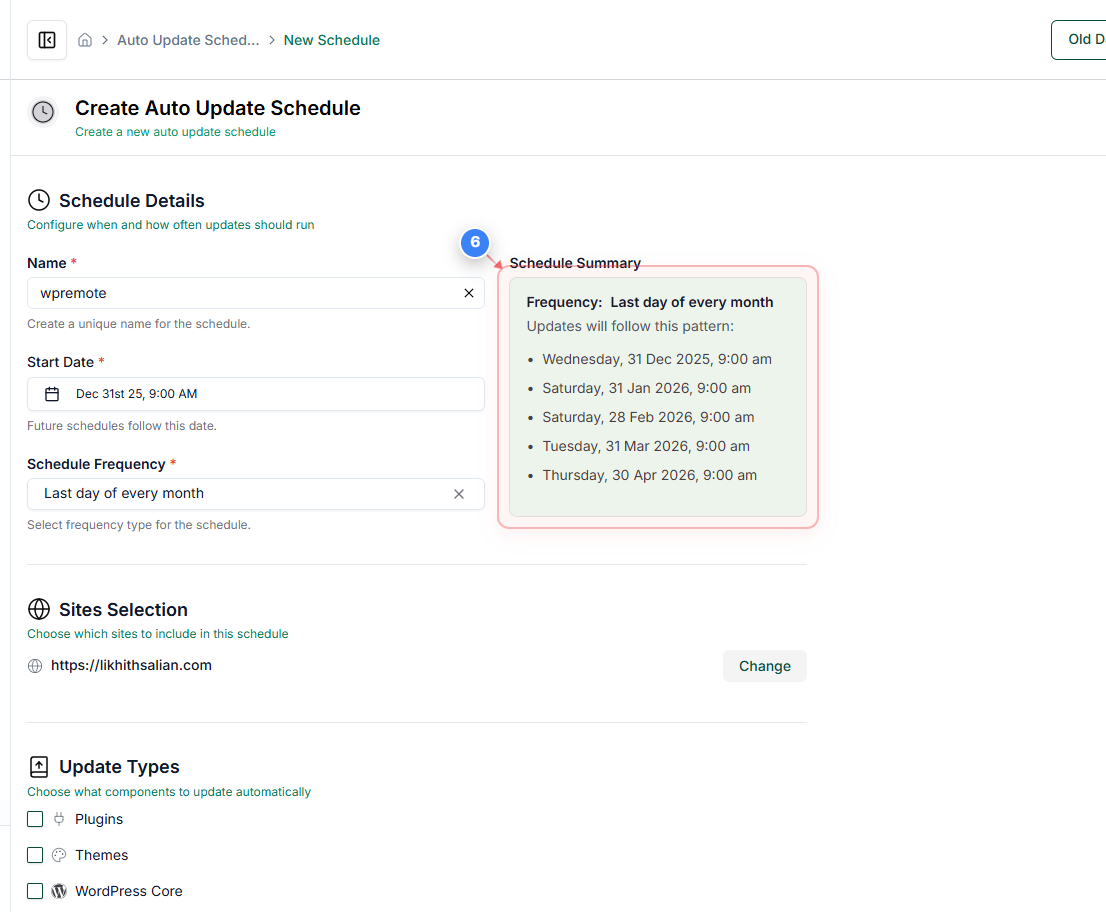1106x912 pixels.
Task: Click Frequency: Last day of every month text
Action: [650, 302]
